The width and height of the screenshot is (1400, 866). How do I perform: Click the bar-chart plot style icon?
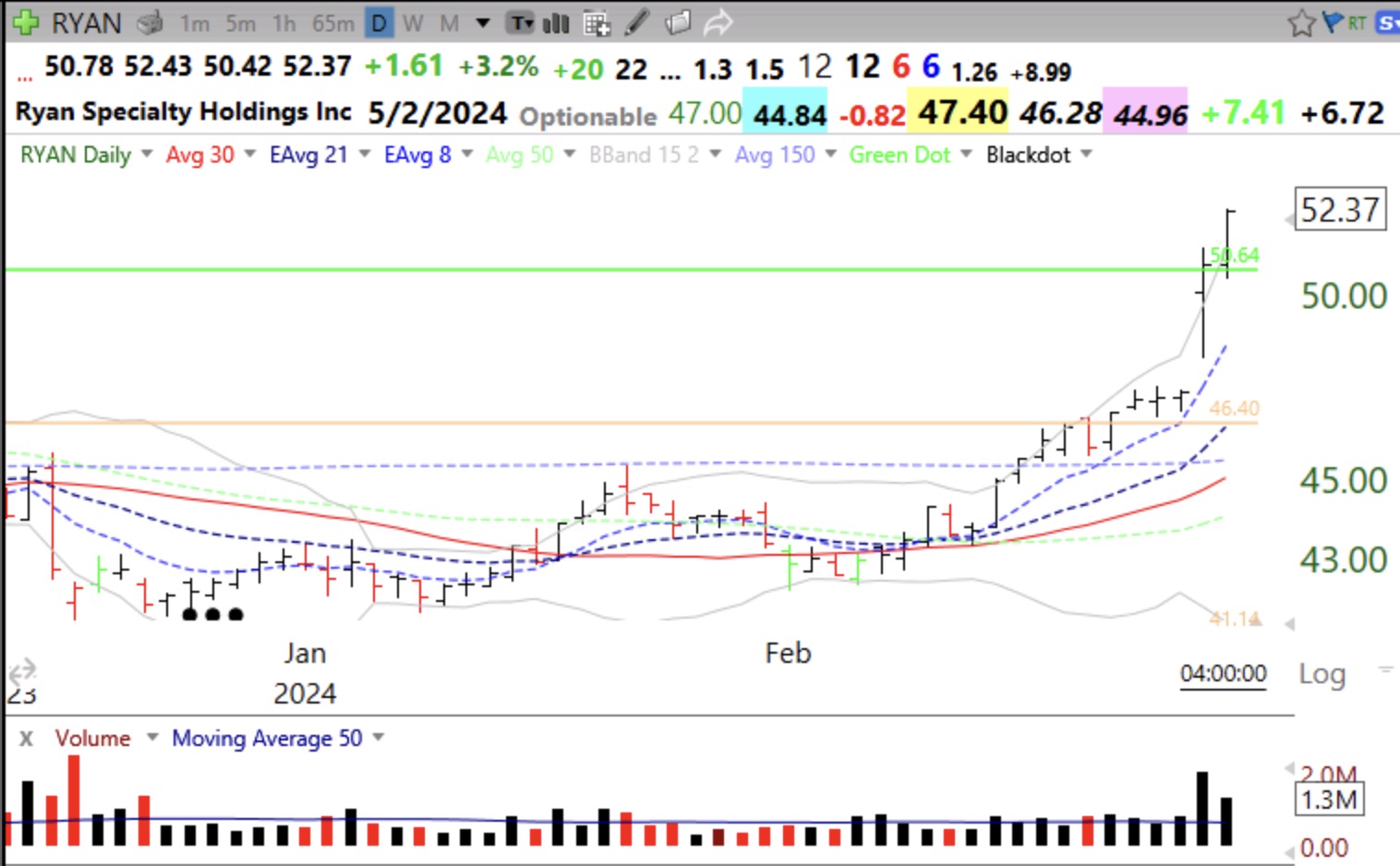point(555,22)
